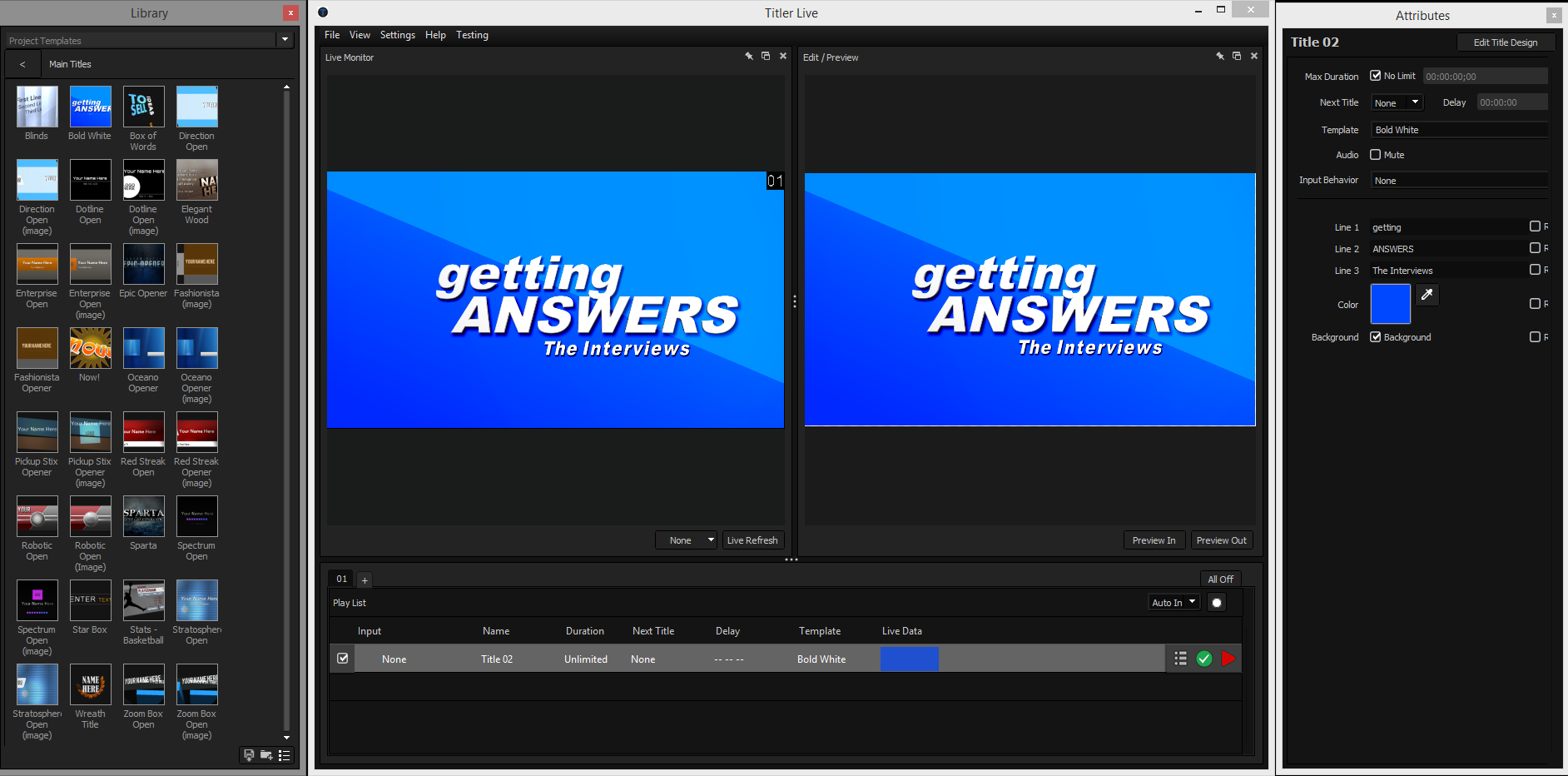This screenshot has height=776, width=1568.
Task: Uncheck the No Limit checkbox
Action: pyautogui.click(x=1376, y=76)
